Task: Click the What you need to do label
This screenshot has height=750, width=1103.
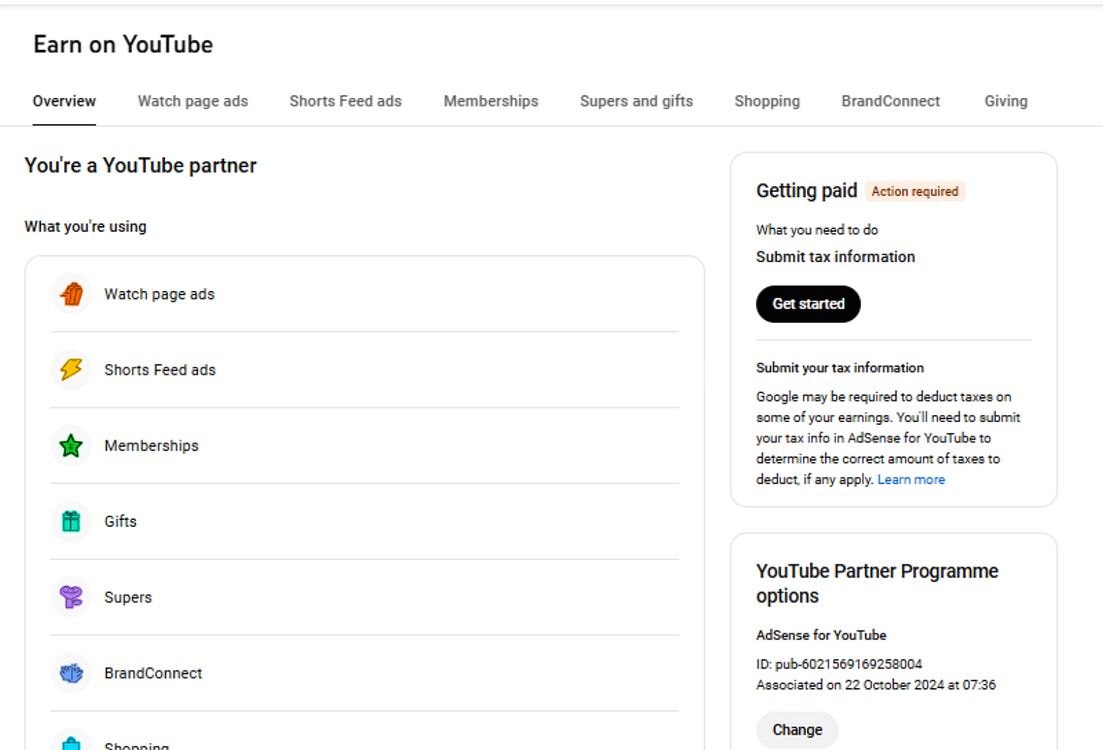Action: (x=817, y=230)
